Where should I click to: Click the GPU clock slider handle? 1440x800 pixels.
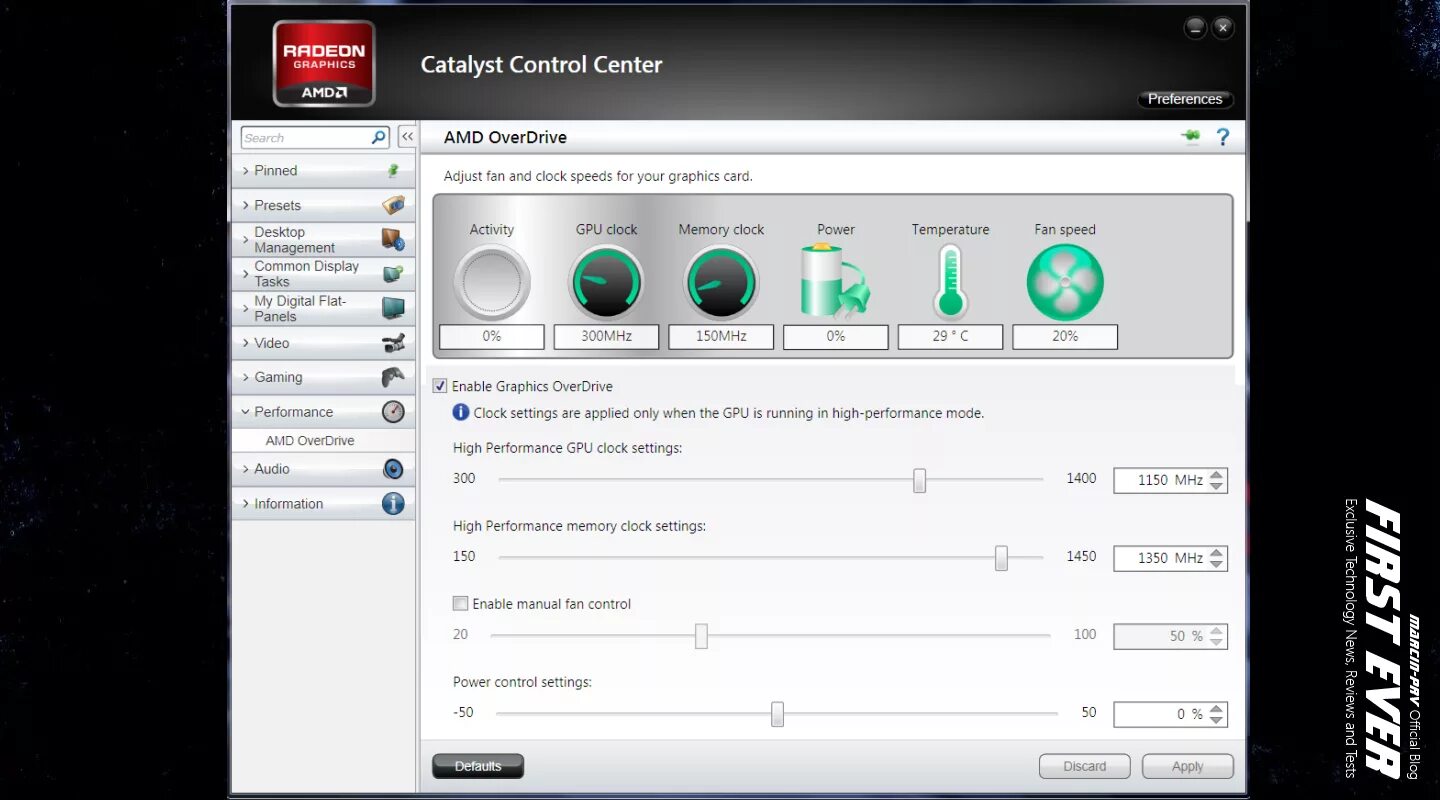coord(919,481)
